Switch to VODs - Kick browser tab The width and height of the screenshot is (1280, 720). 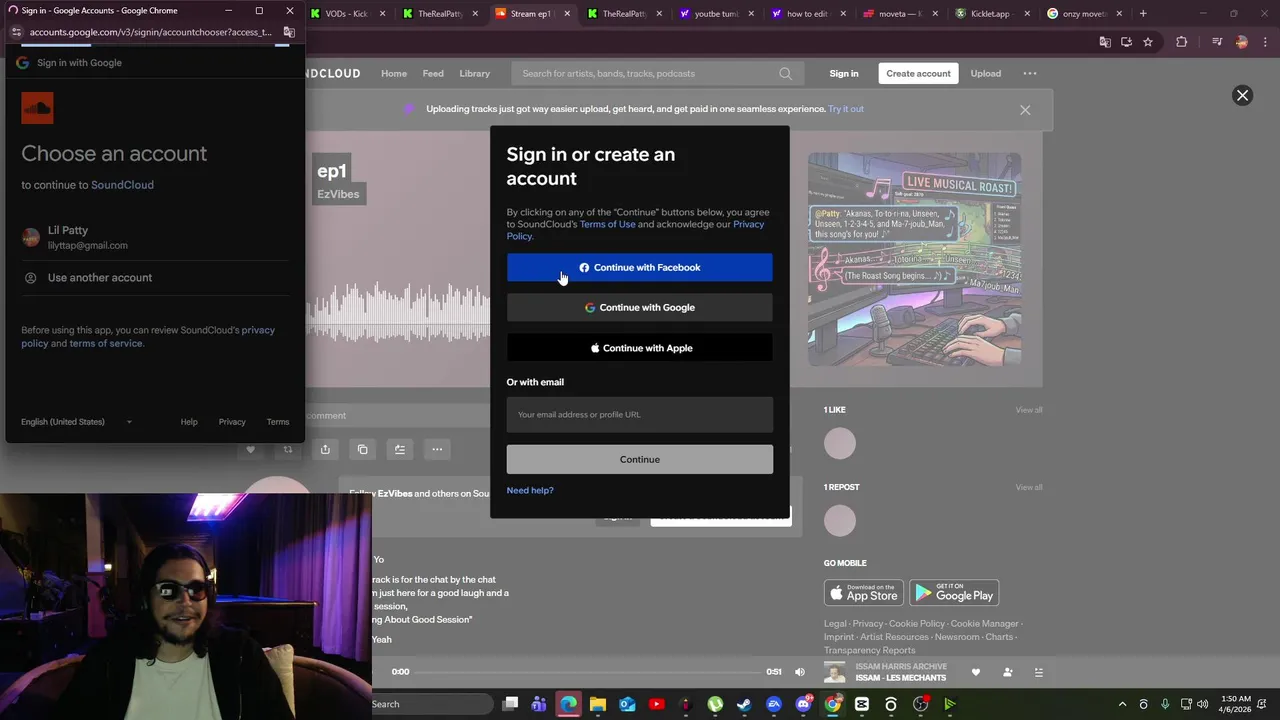348,14
